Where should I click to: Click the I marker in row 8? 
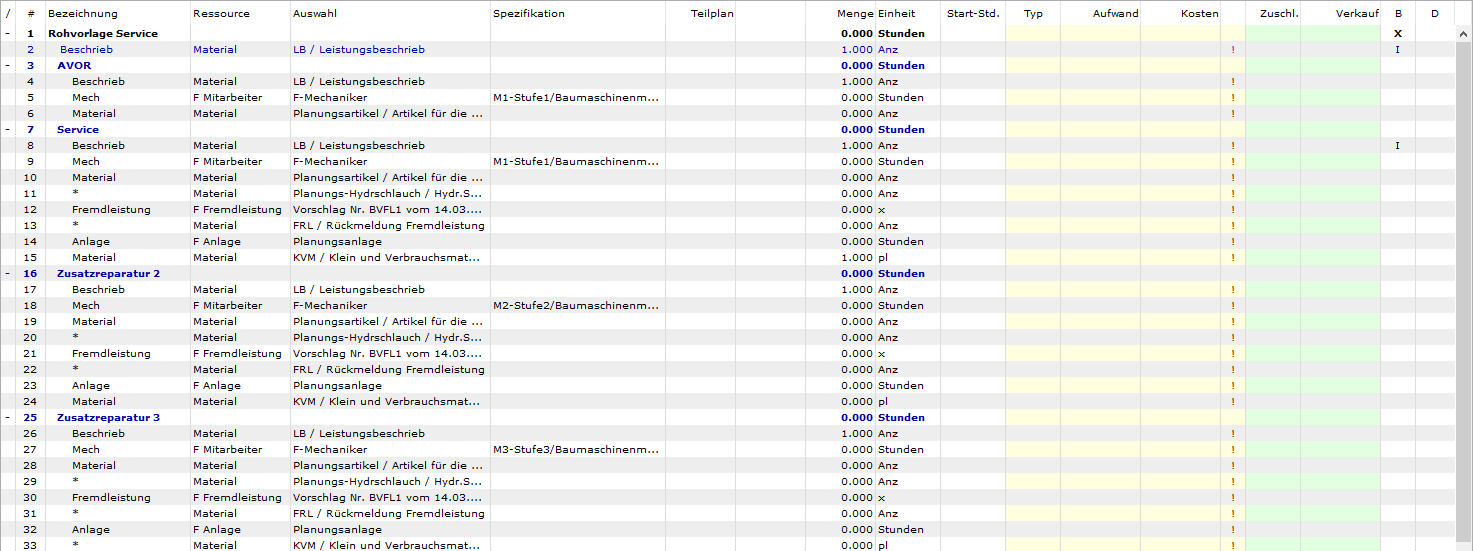point(1398,146)
